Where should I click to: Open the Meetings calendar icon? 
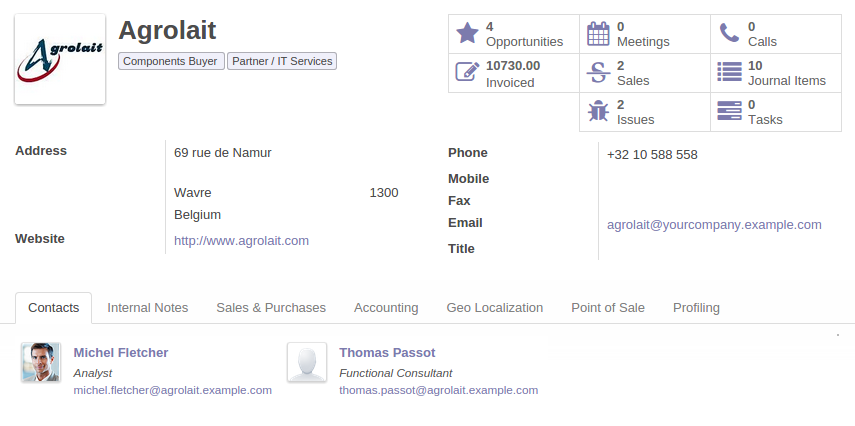[598, 34]
